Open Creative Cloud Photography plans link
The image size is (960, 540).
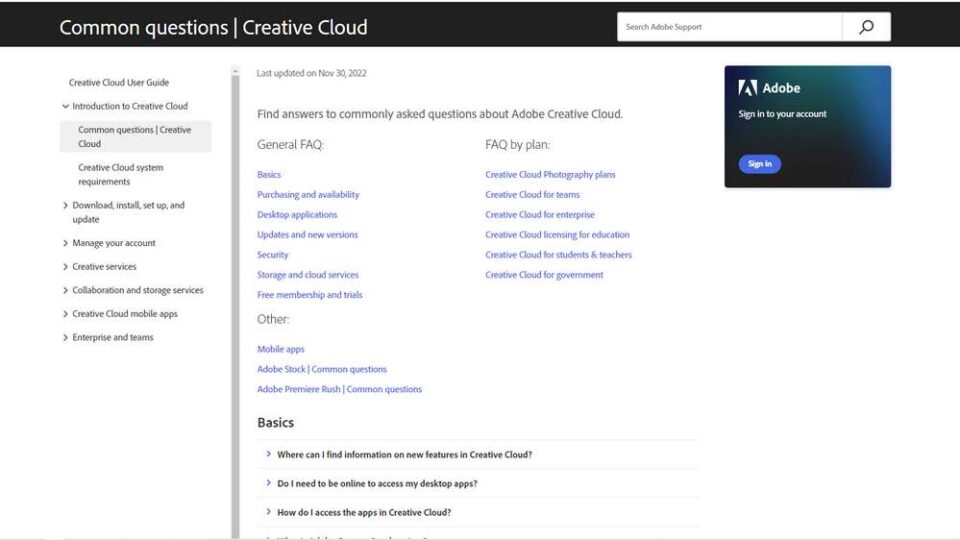coord(550,175)
